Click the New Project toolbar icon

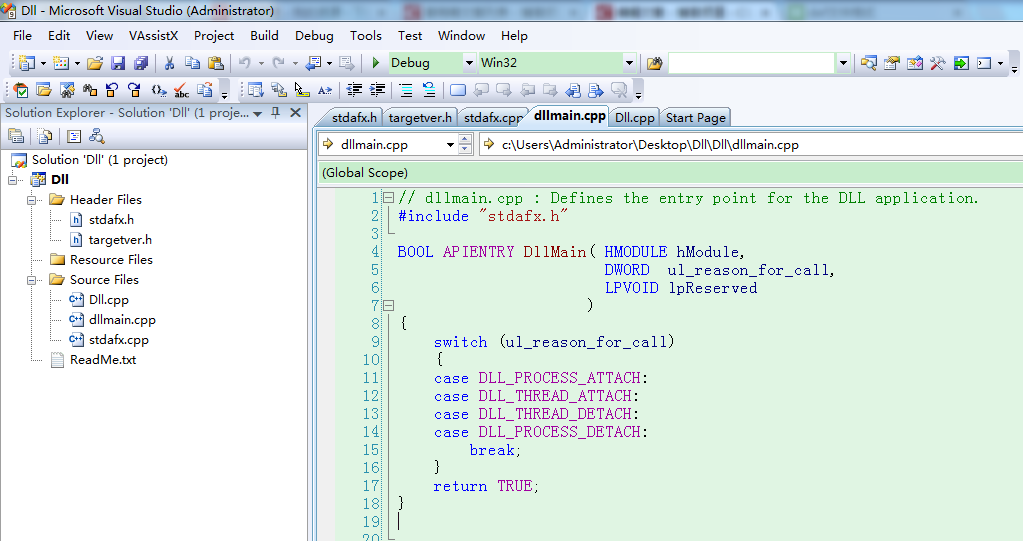27,63
